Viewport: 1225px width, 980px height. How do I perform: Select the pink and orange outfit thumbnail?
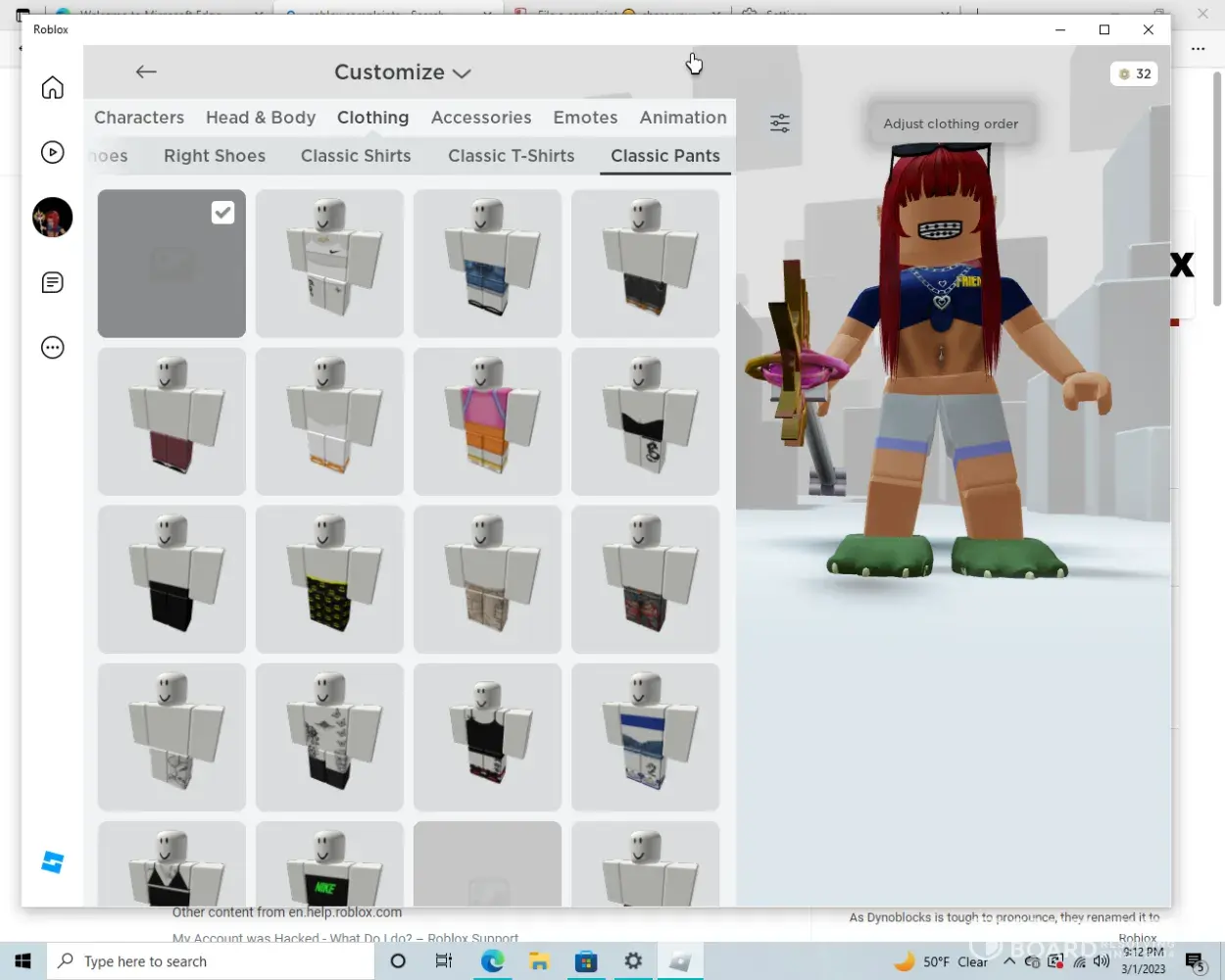[x=487, y=421]
